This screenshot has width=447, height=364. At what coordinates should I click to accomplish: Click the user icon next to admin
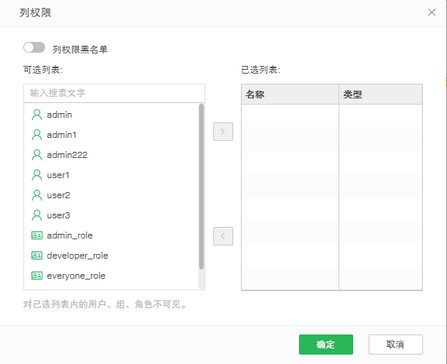[37, 115]
